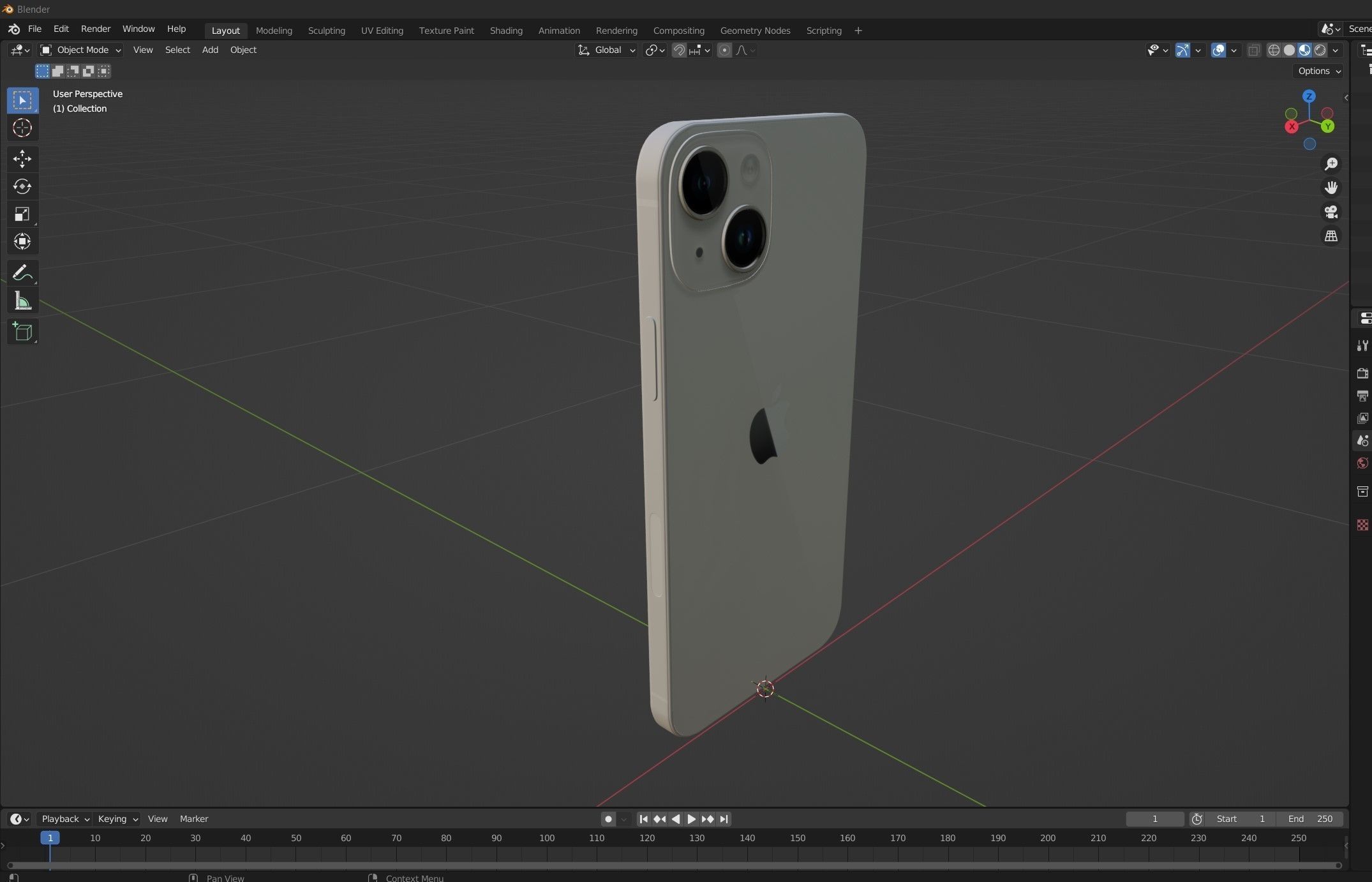Screen dimensions: 1372x882
Task: Open the View Layer properties tab icon
Action: (1362, 418)
